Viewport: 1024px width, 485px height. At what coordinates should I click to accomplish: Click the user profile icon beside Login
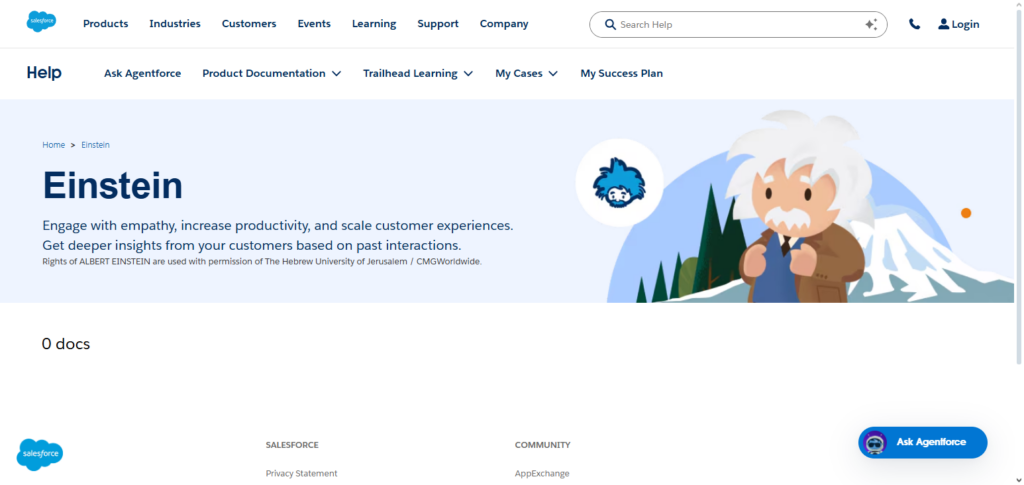pyautogui.click(x=944, y=24)
